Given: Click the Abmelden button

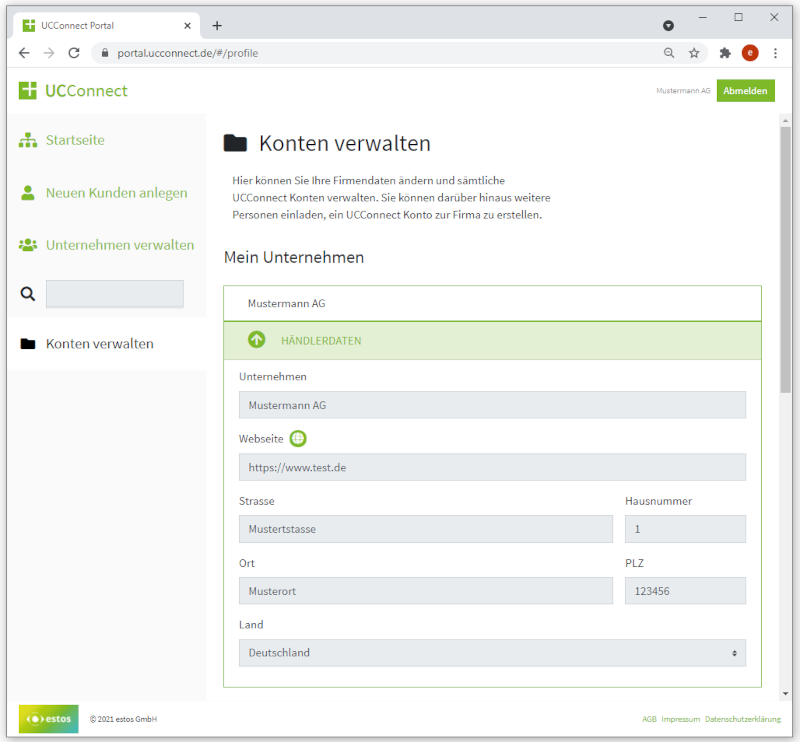Looking at the screenshot, I should pos(745,91).
